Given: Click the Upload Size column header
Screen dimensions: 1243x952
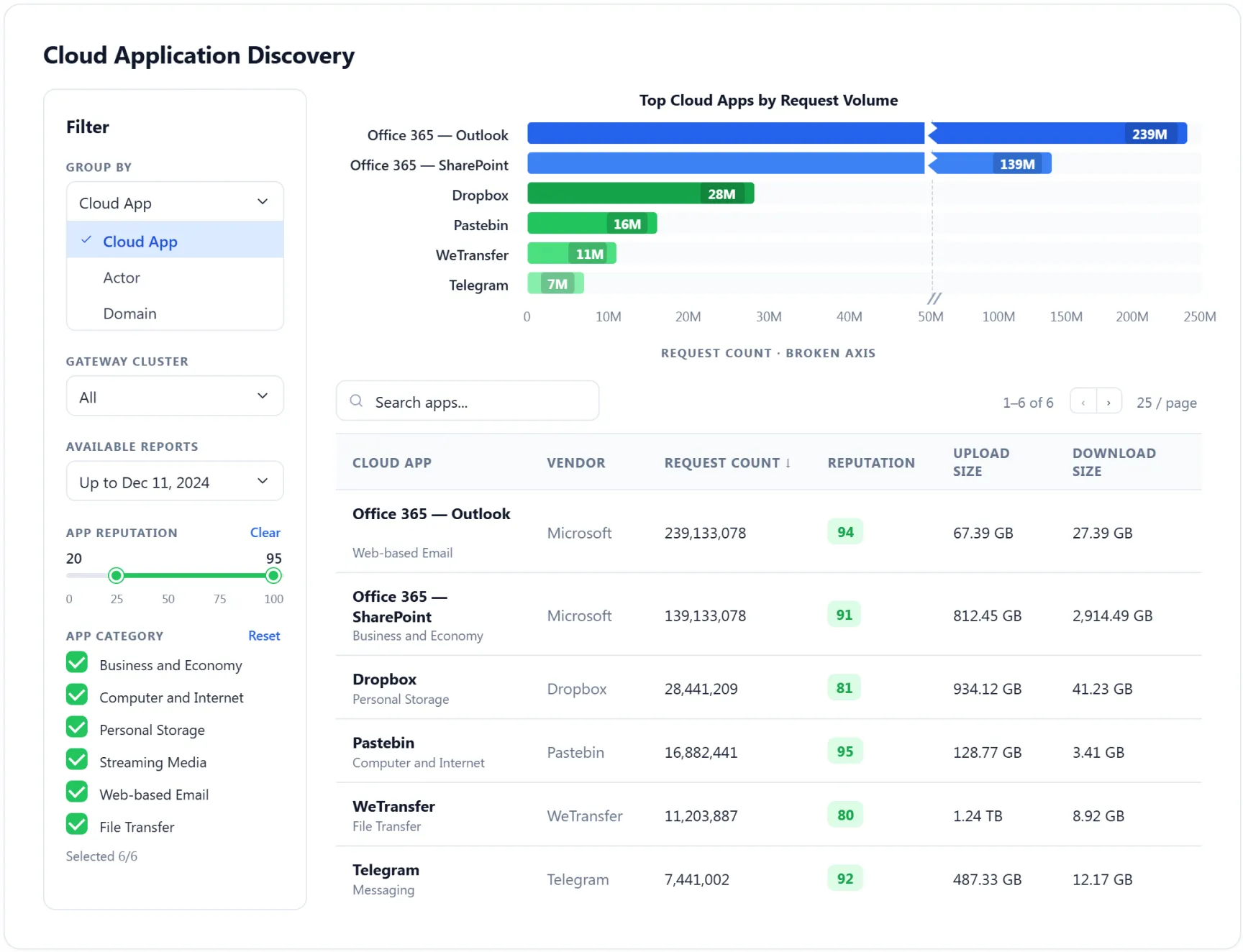Looking at the screenshot, I should [x=981, y=462].
